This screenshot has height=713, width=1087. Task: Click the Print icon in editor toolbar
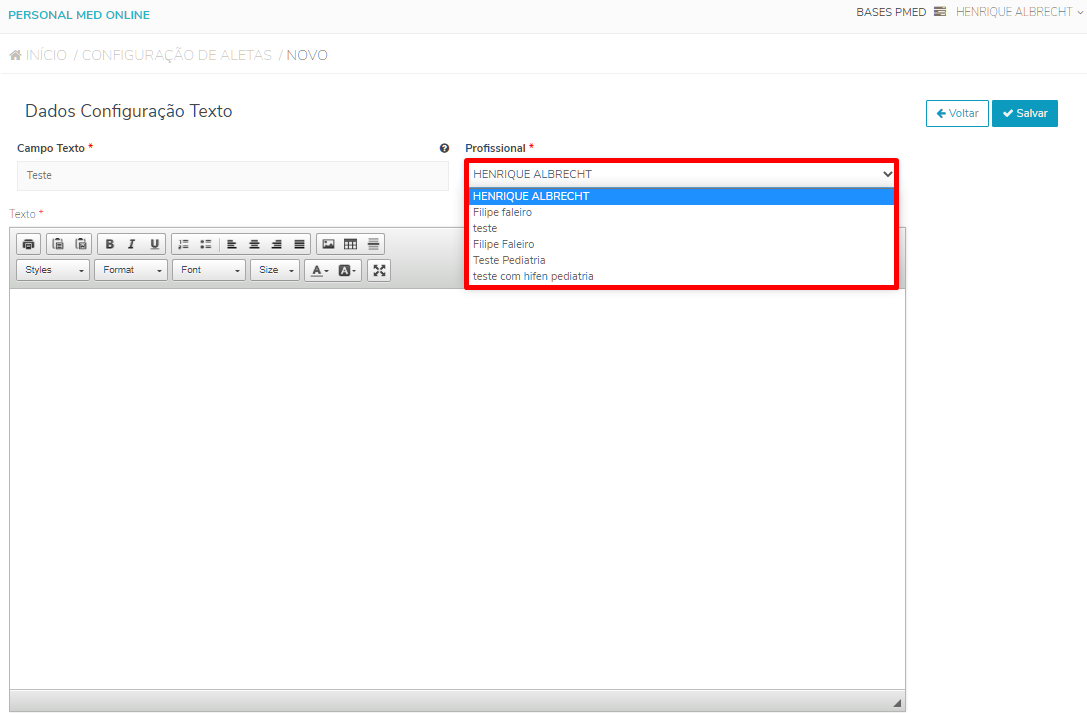pyautogui.click(x=28, y=244)
